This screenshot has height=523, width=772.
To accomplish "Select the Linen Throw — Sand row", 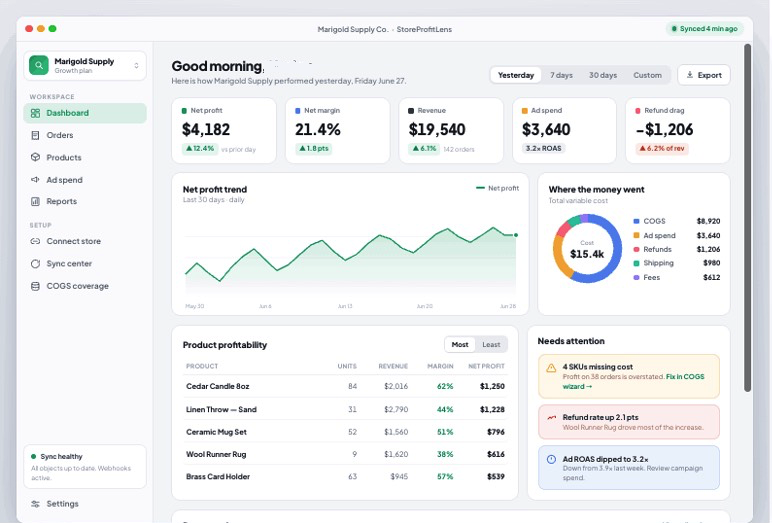I will click(345, 409).
